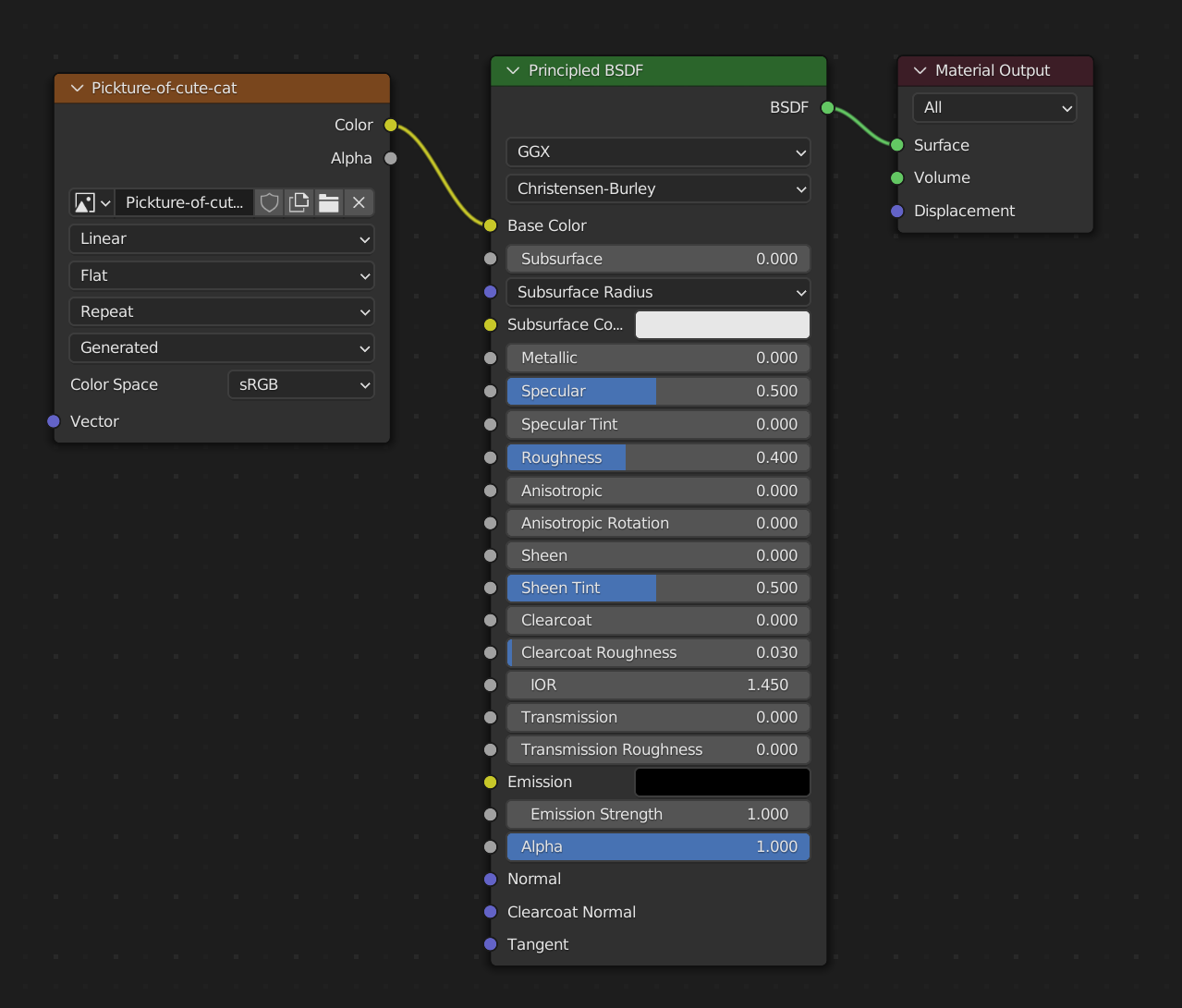
Task: Click the Alpha output socket on image node
Action: click(x=391, y=158)
